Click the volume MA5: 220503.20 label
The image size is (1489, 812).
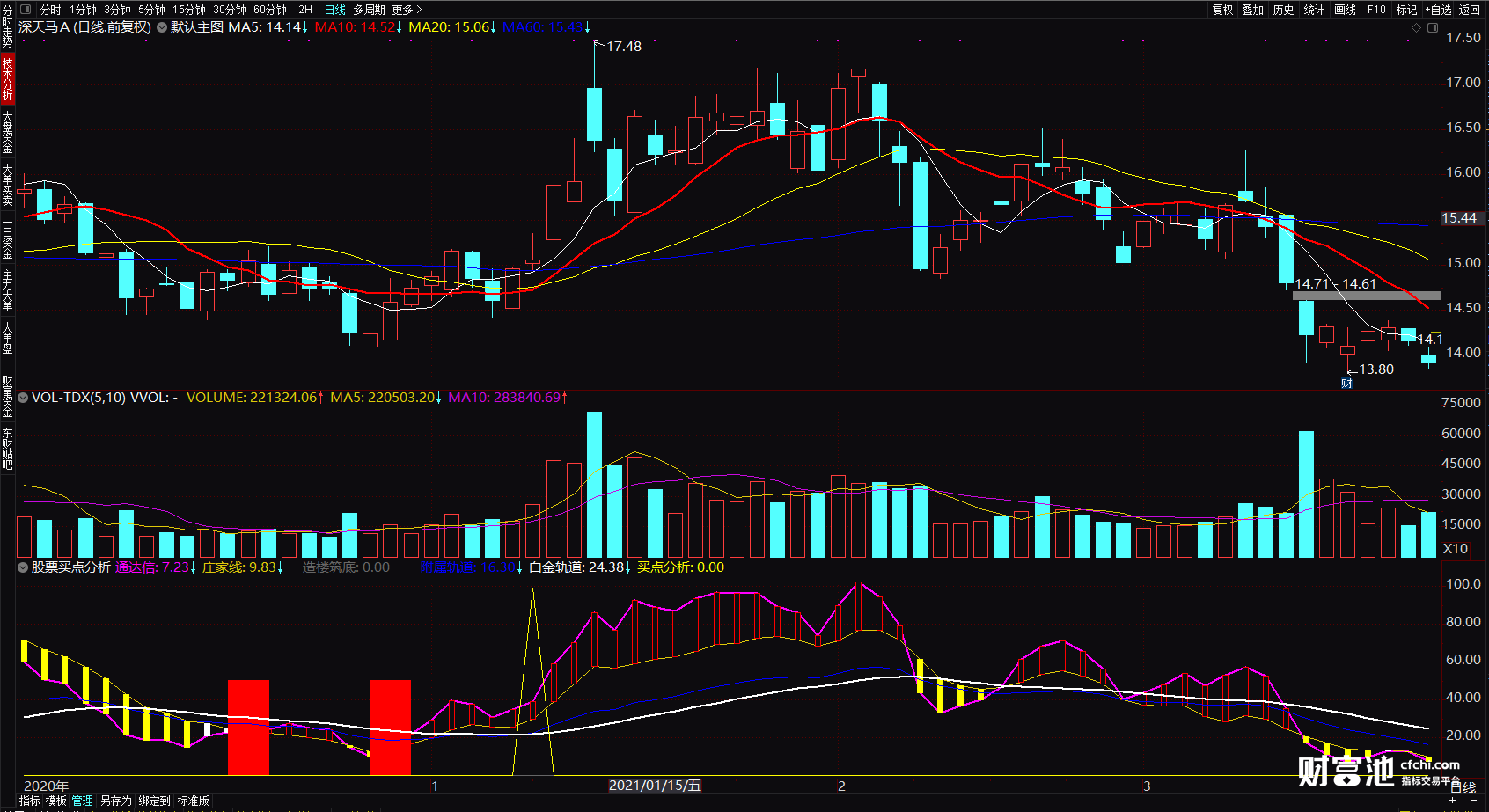(386, 398)
